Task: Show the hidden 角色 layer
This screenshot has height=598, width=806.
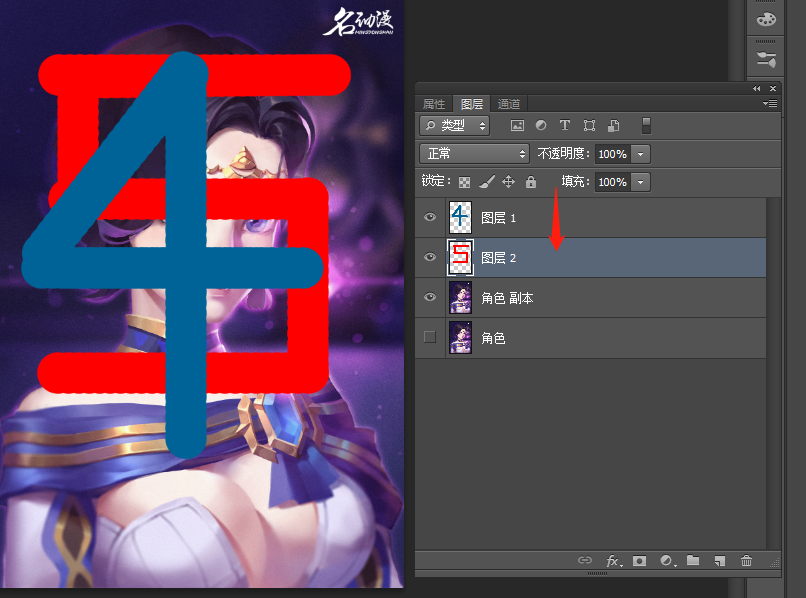Action: [430, 338]
